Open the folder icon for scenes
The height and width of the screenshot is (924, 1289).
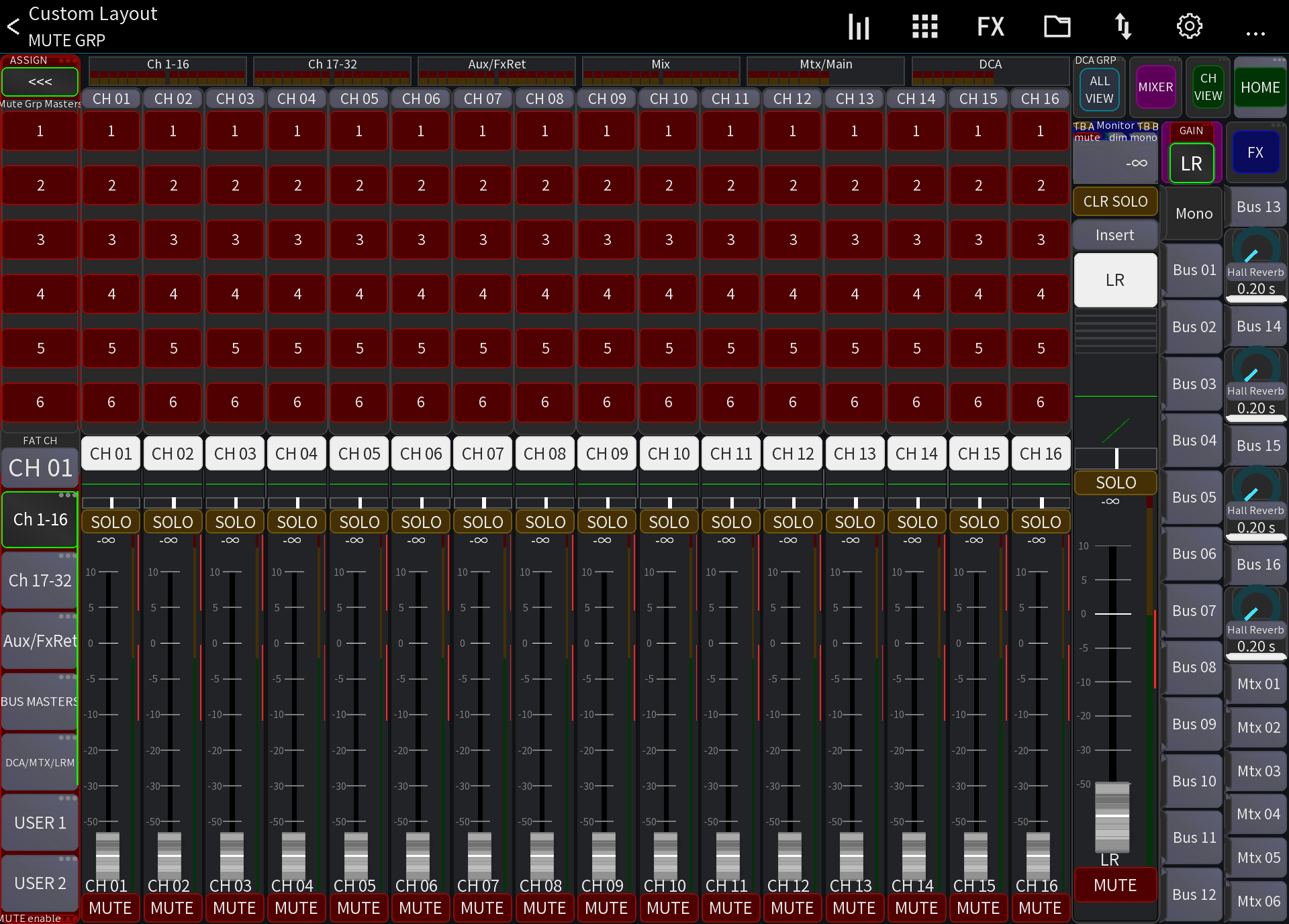point(1057,27)
